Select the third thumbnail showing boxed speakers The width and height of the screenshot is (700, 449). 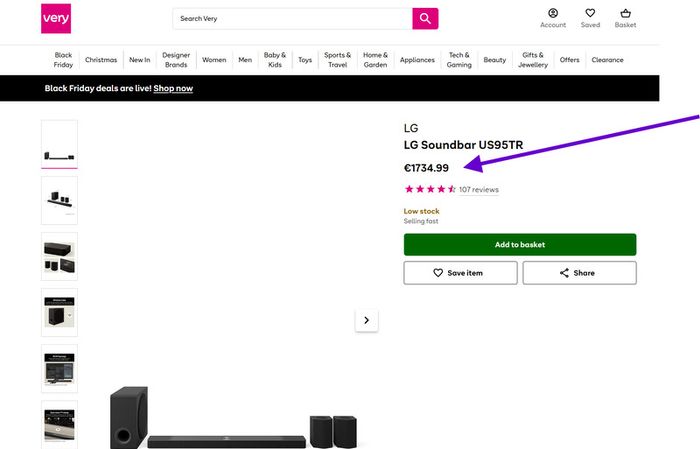[59, 256]
